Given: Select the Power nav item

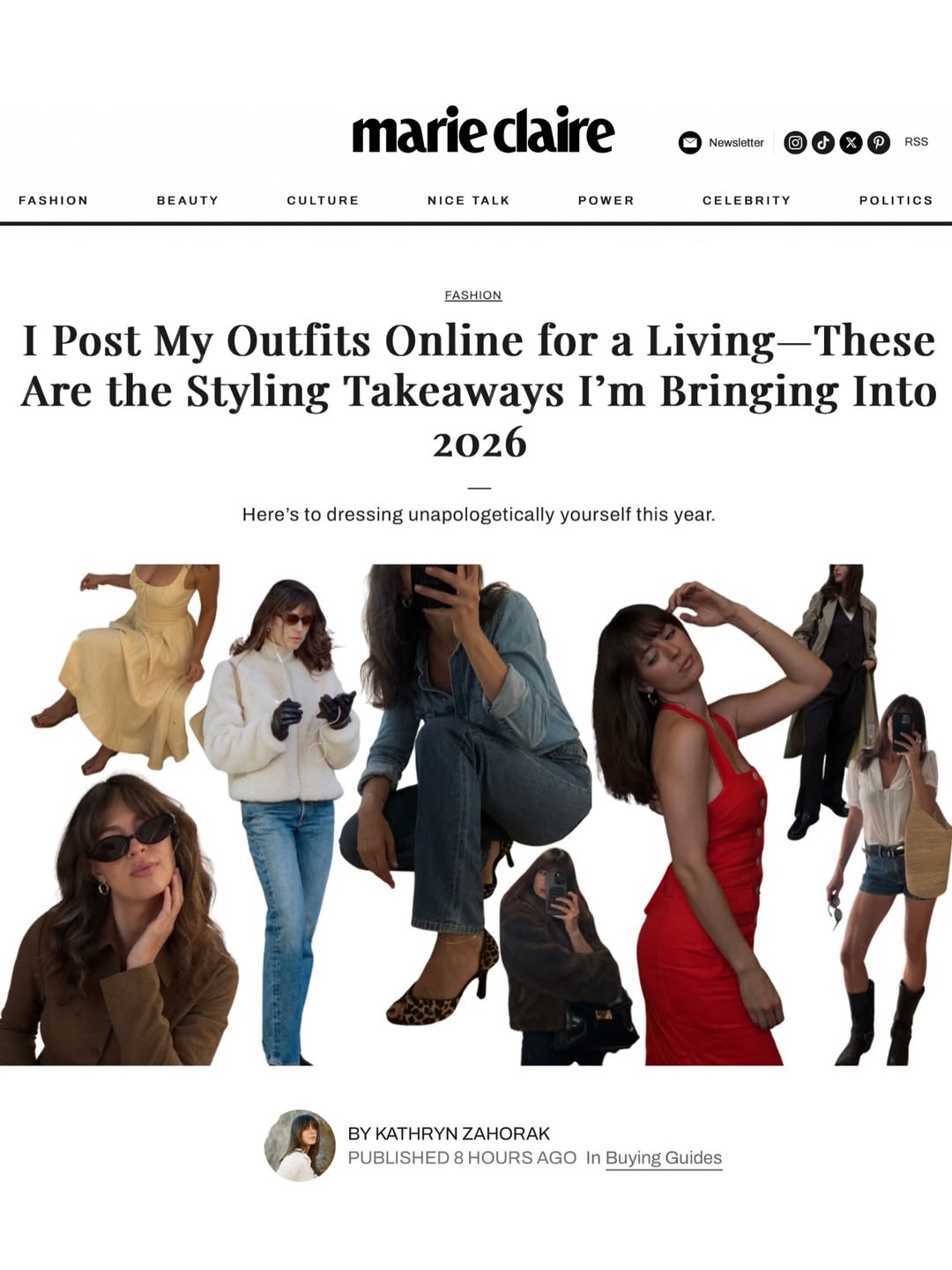Looking at the screenshot, I should (606, 200).
